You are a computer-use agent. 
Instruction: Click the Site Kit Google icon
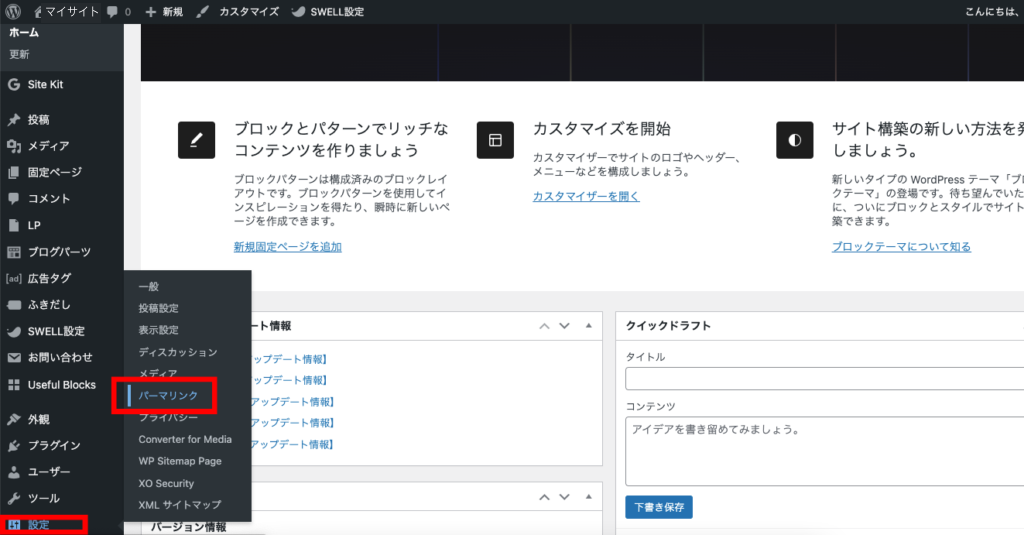[14, 84]
